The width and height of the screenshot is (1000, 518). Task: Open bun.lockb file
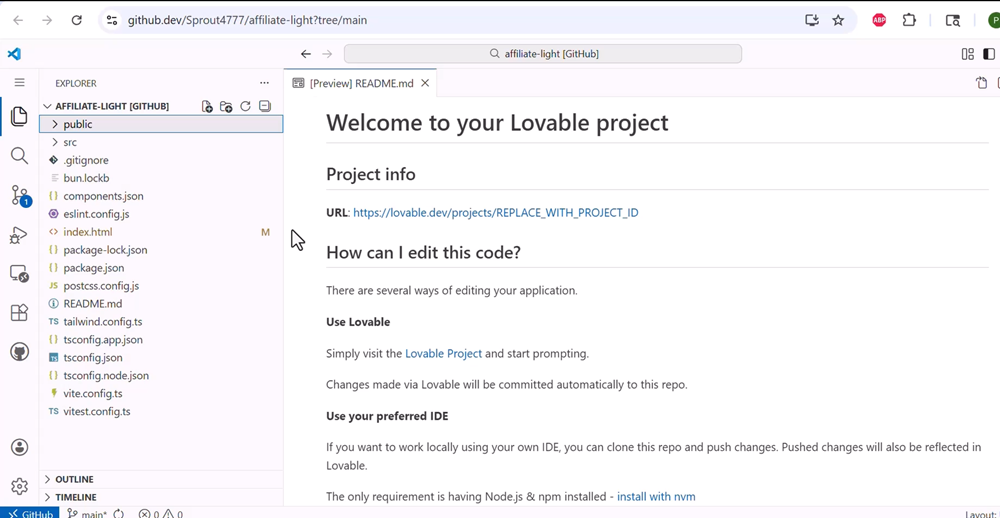(x=161, y=178)
